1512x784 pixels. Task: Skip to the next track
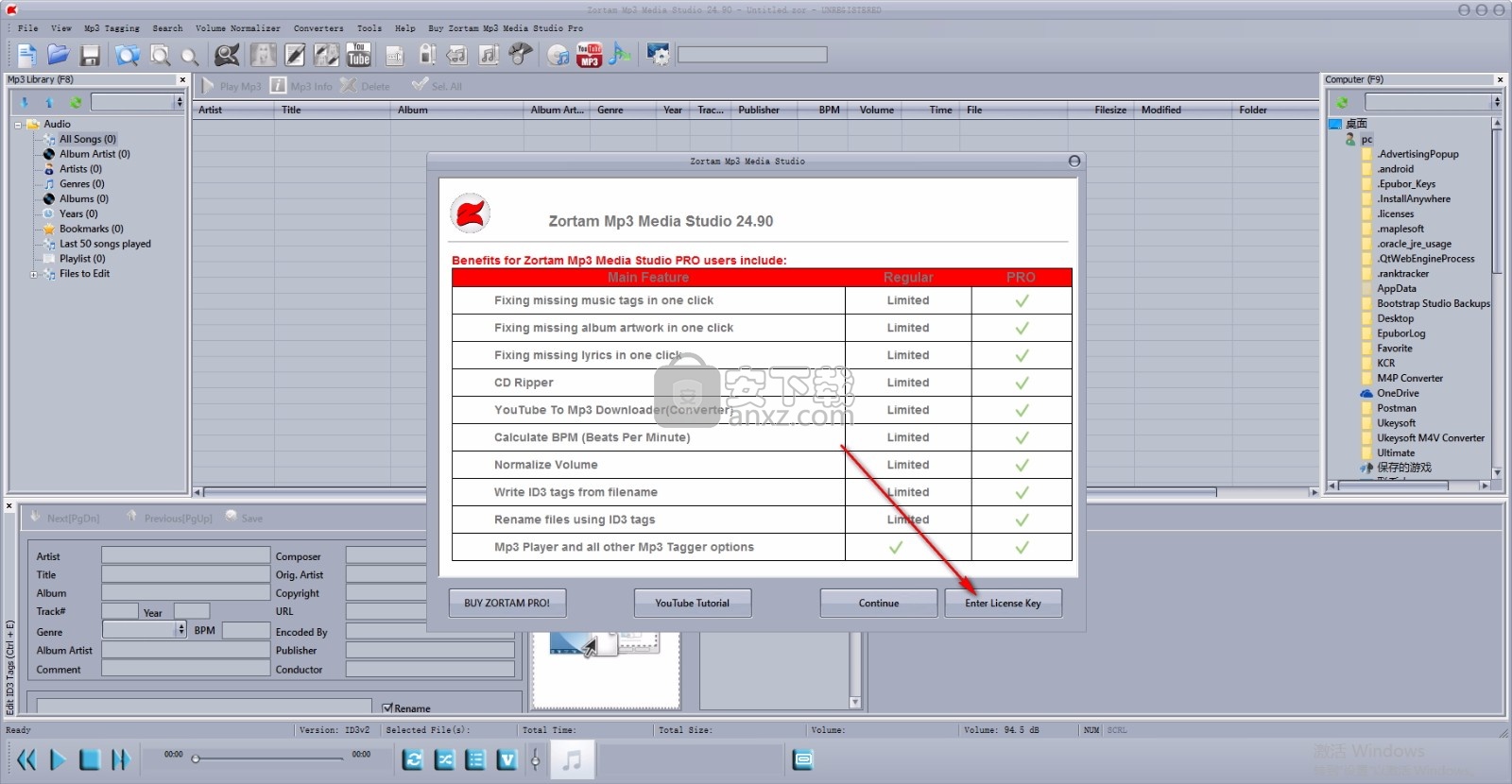(120, 759)
